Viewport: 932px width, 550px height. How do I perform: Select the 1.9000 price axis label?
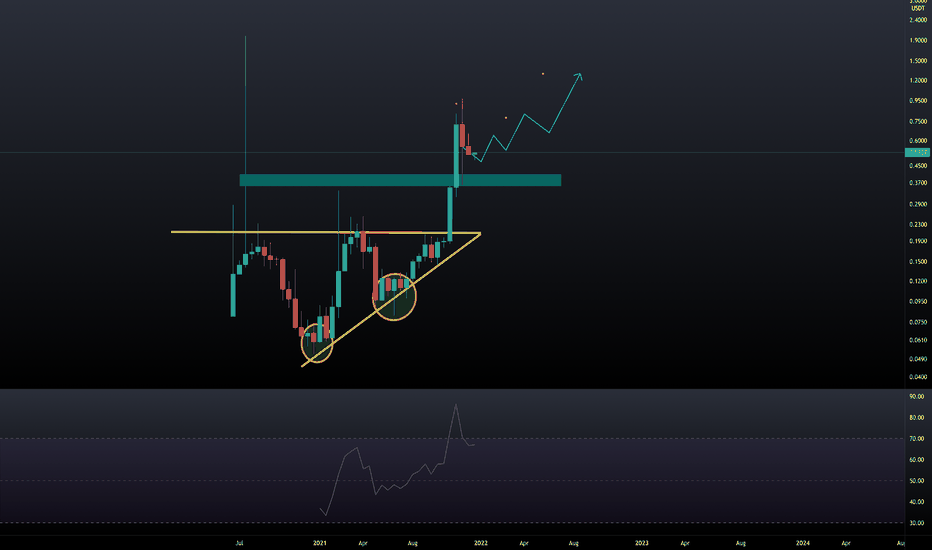point(918,40)
